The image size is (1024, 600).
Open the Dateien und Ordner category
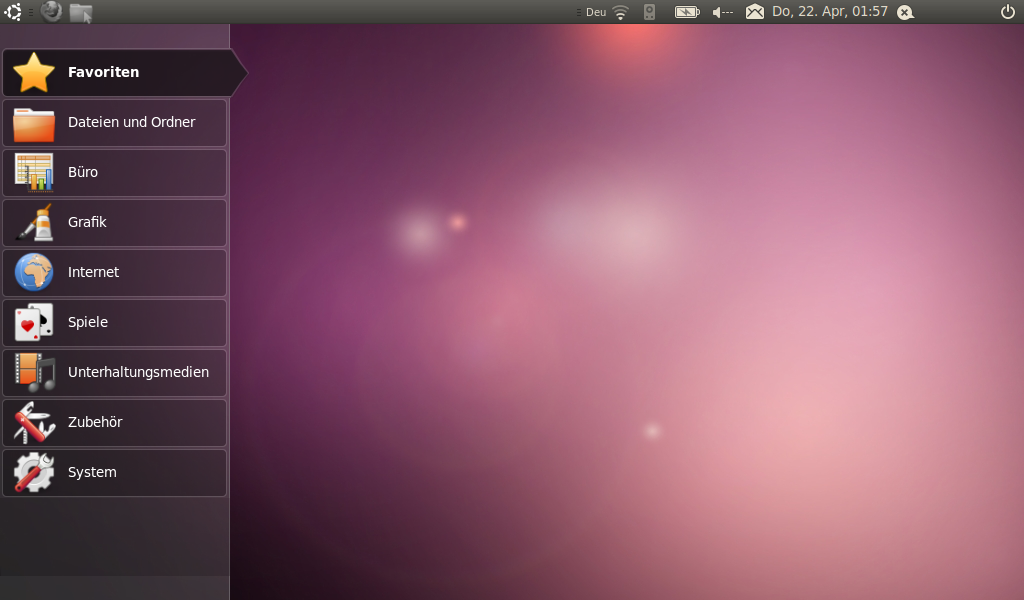(x=114, y=123)
